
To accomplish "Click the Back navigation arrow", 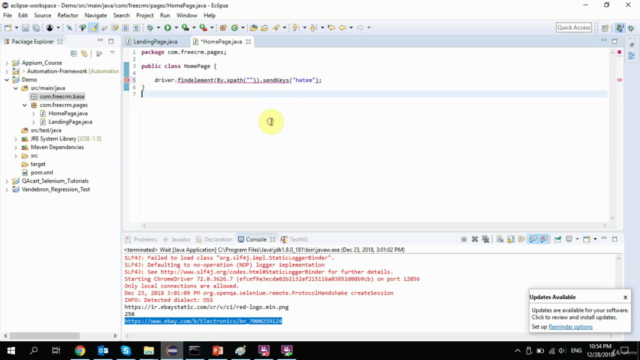I will pyautogui.click(x=342, y=28).
